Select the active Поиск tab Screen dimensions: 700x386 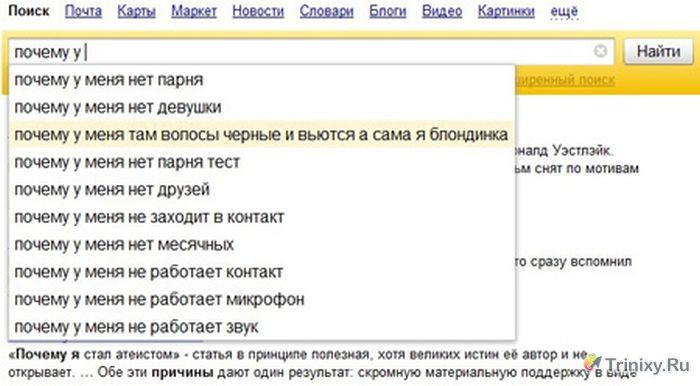(x=29, y=11)
